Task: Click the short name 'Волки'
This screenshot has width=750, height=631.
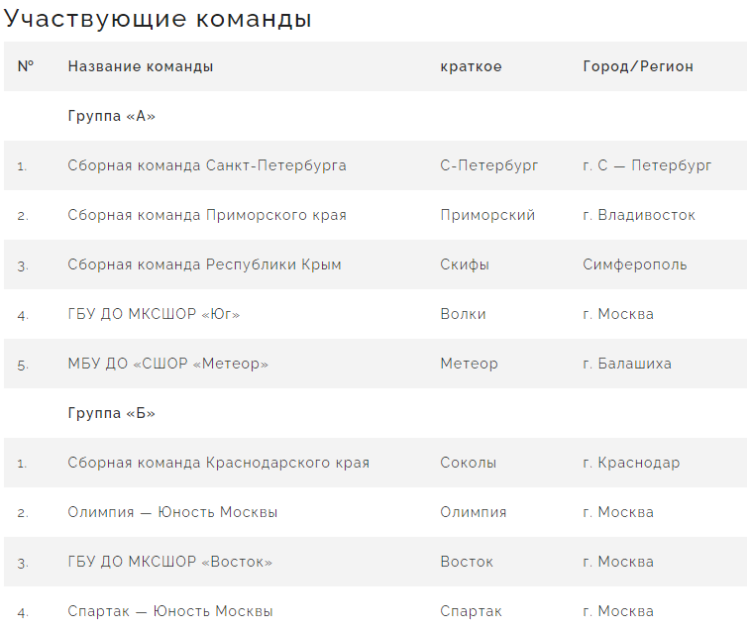Action: [463, 314]
